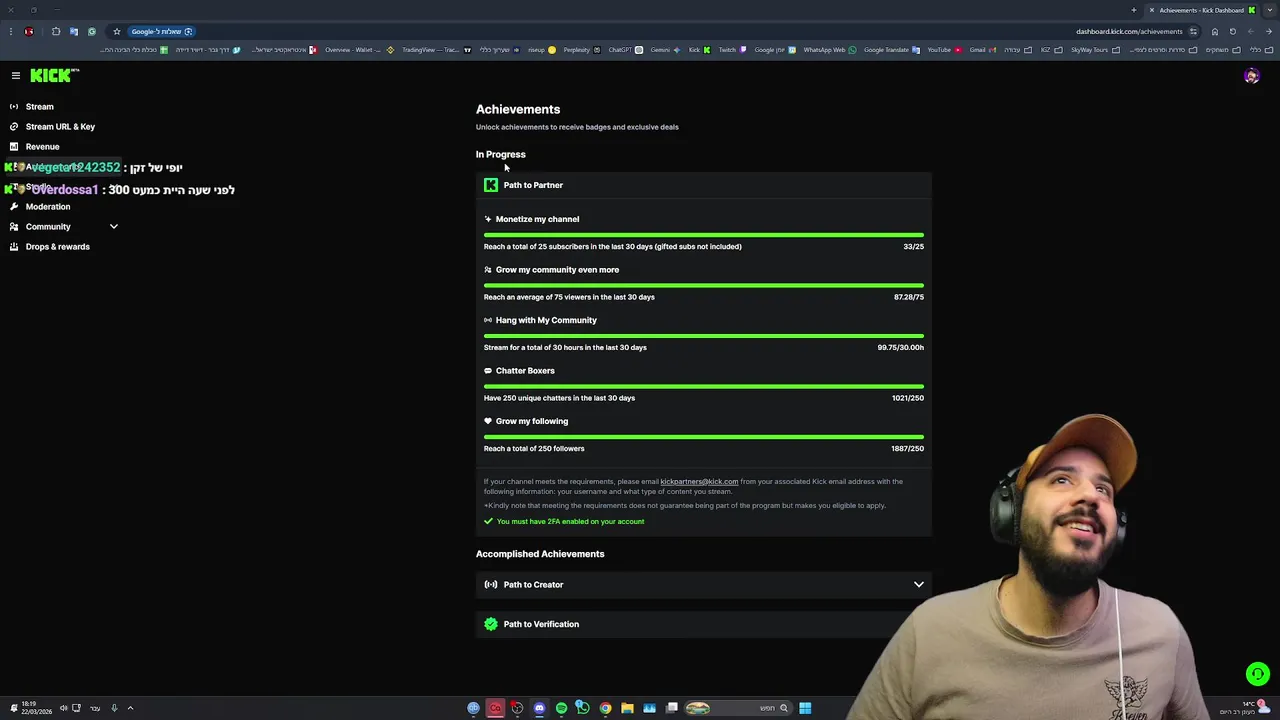Click the Chatter Boxers chat icon
The width and height of the screenshot is (1280, 720).
coord(488,371)
